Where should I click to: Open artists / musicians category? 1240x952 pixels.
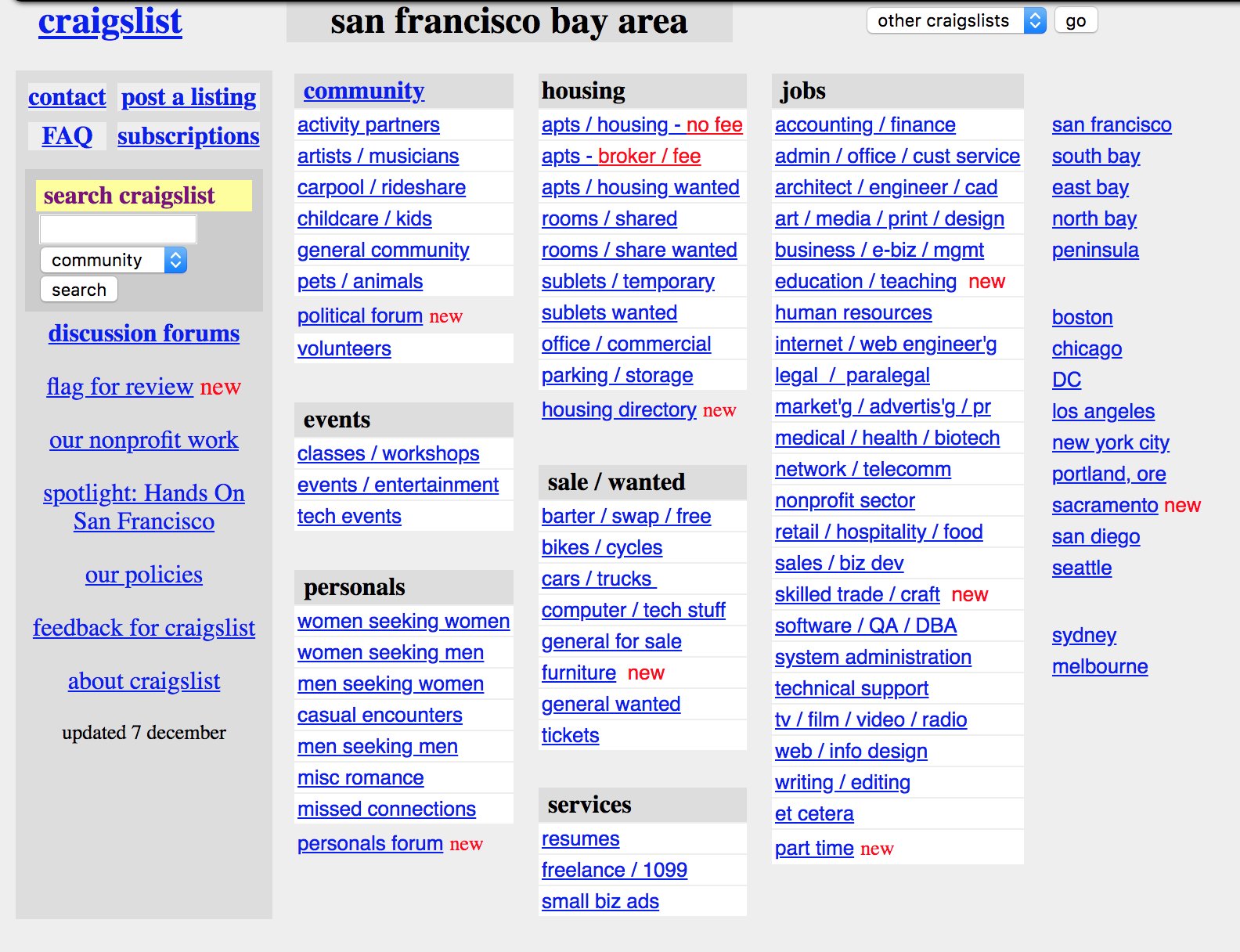coord(378,156)
